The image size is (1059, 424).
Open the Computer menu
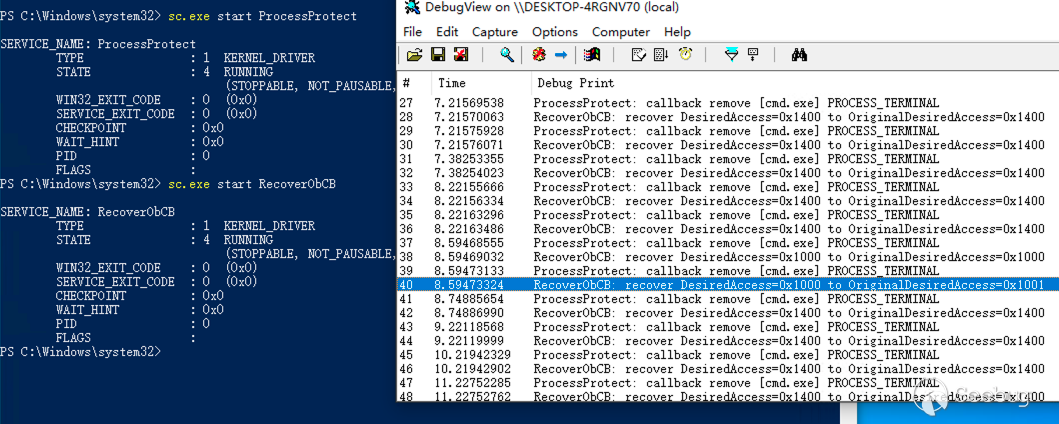click(x=621, y=32)
